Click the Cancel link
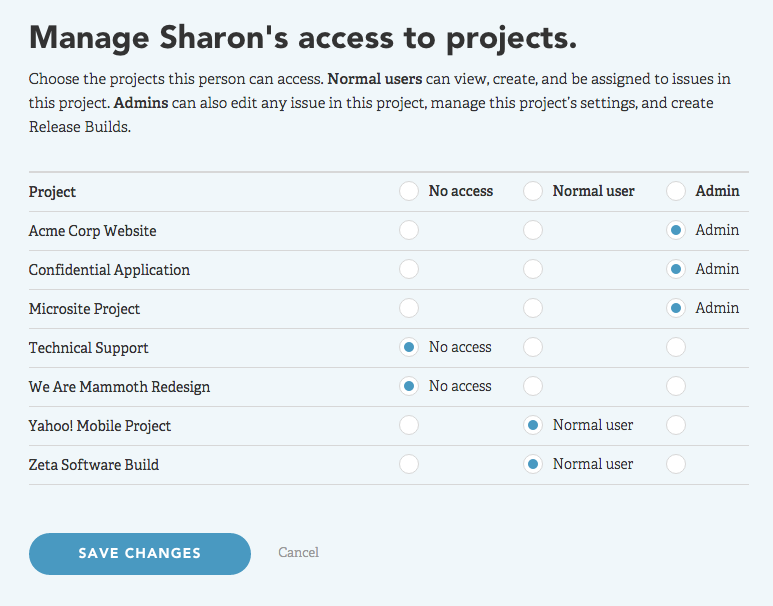 click(x=298, y=552)
